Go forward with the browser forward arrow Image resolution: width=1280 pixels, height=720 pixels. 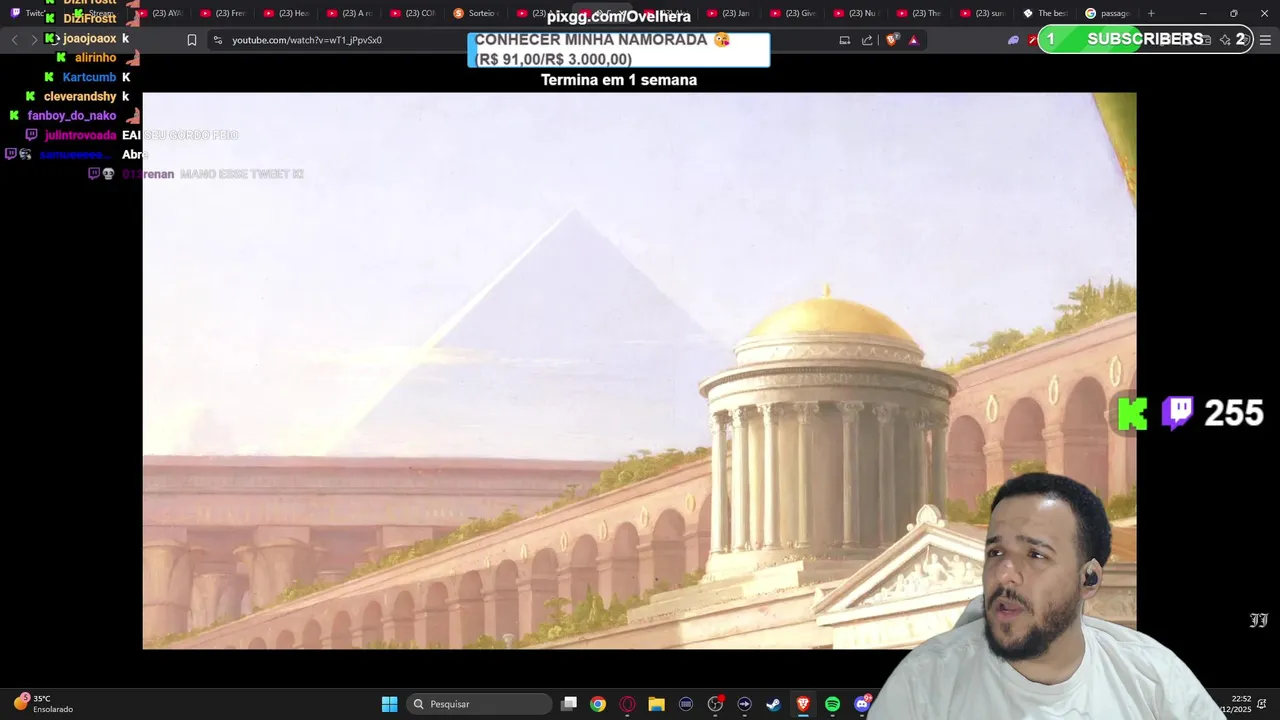[x=34, y=40]
